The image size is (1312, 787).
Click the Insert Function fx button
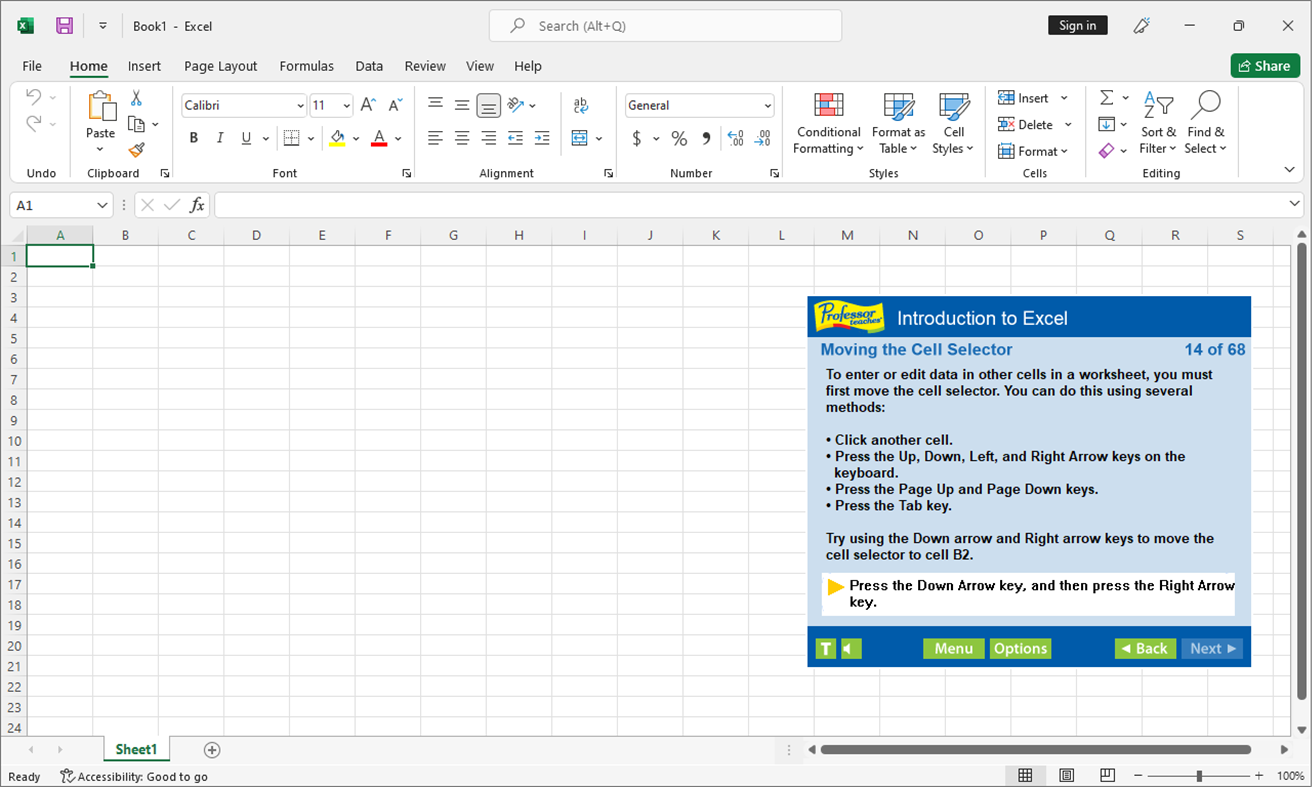click(196, 204)
